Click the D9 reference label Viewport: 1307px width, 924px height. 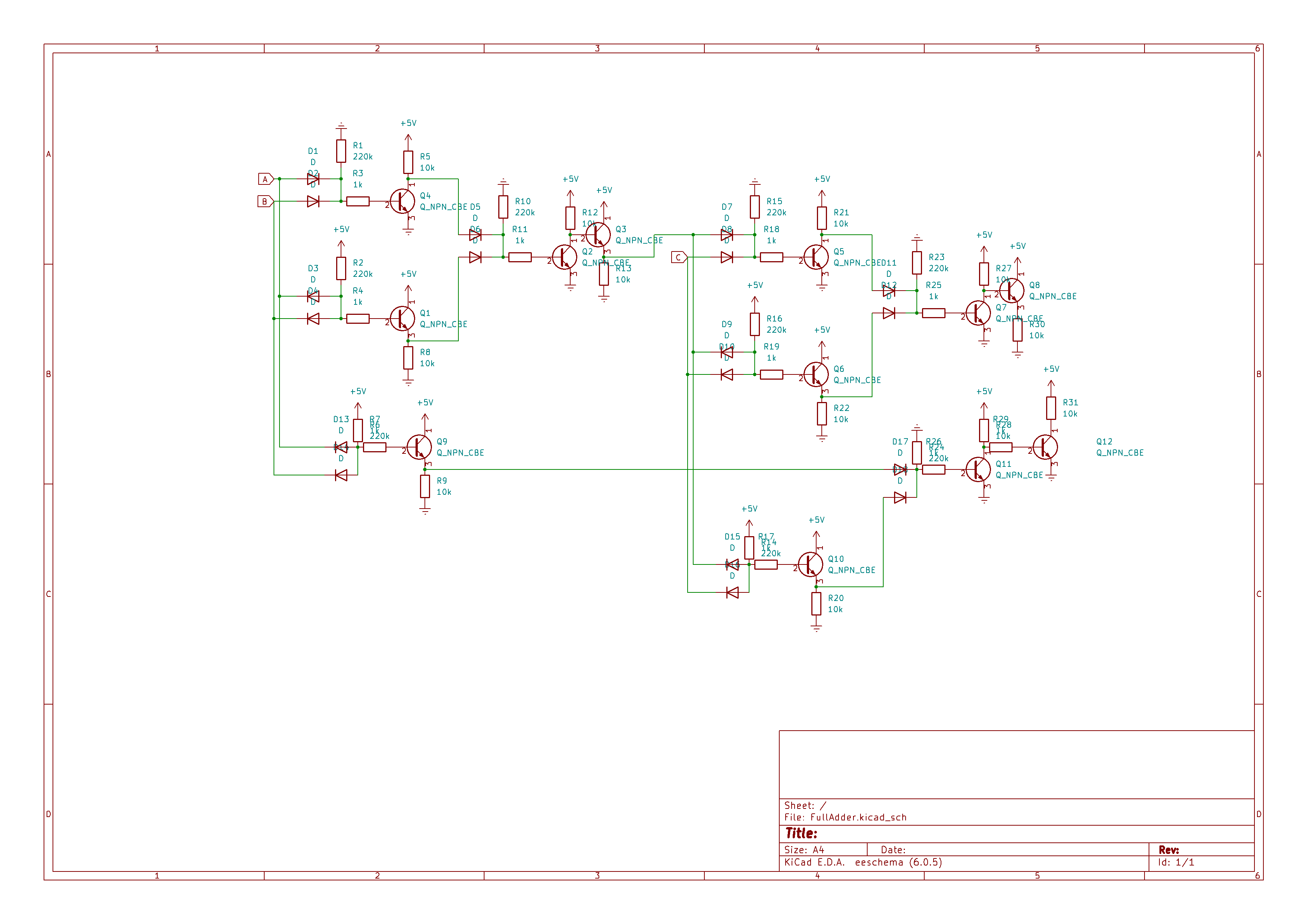[727, 324]
